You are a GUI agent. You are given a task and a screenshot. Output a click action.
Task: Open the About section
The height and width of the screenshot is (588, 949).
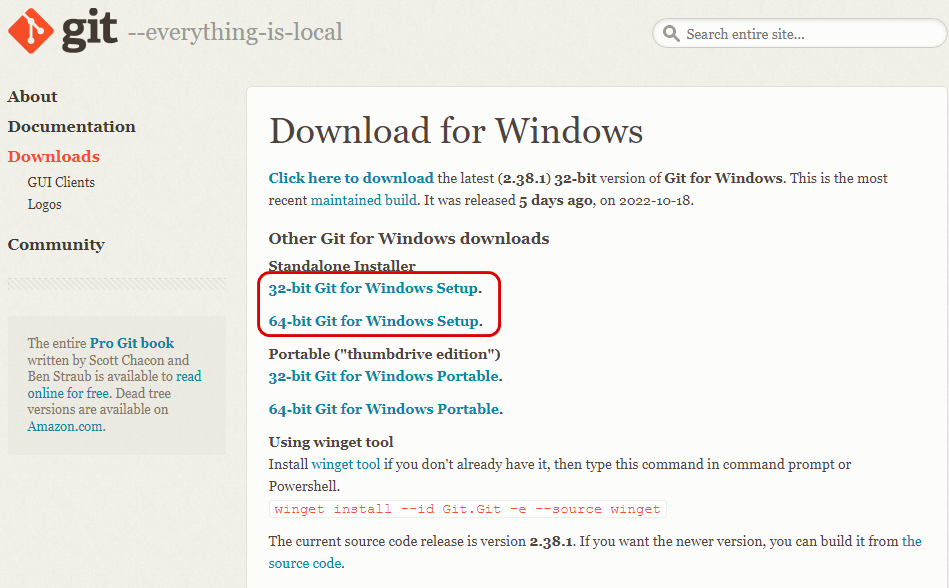pos(32,97)
